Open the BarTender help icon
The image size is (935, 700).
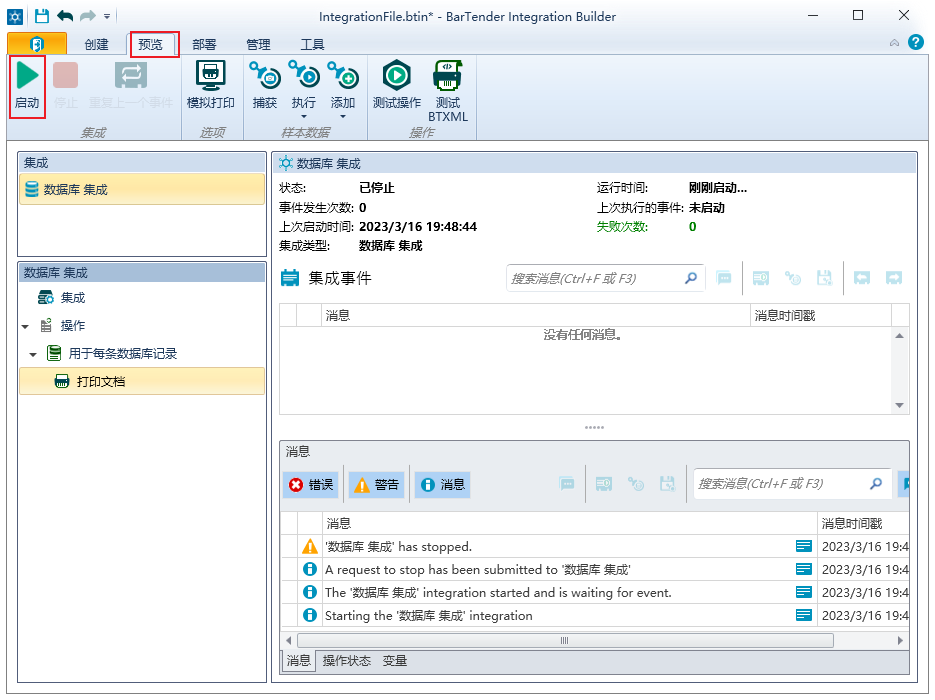917,42
